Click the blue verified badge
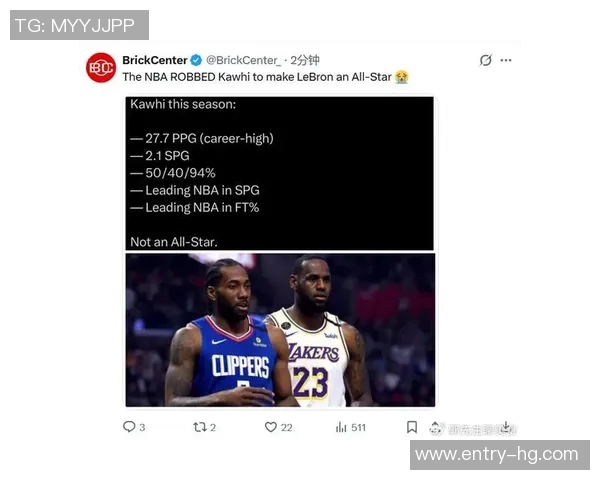Screen dimensions: 600x480 click(196, 60)
